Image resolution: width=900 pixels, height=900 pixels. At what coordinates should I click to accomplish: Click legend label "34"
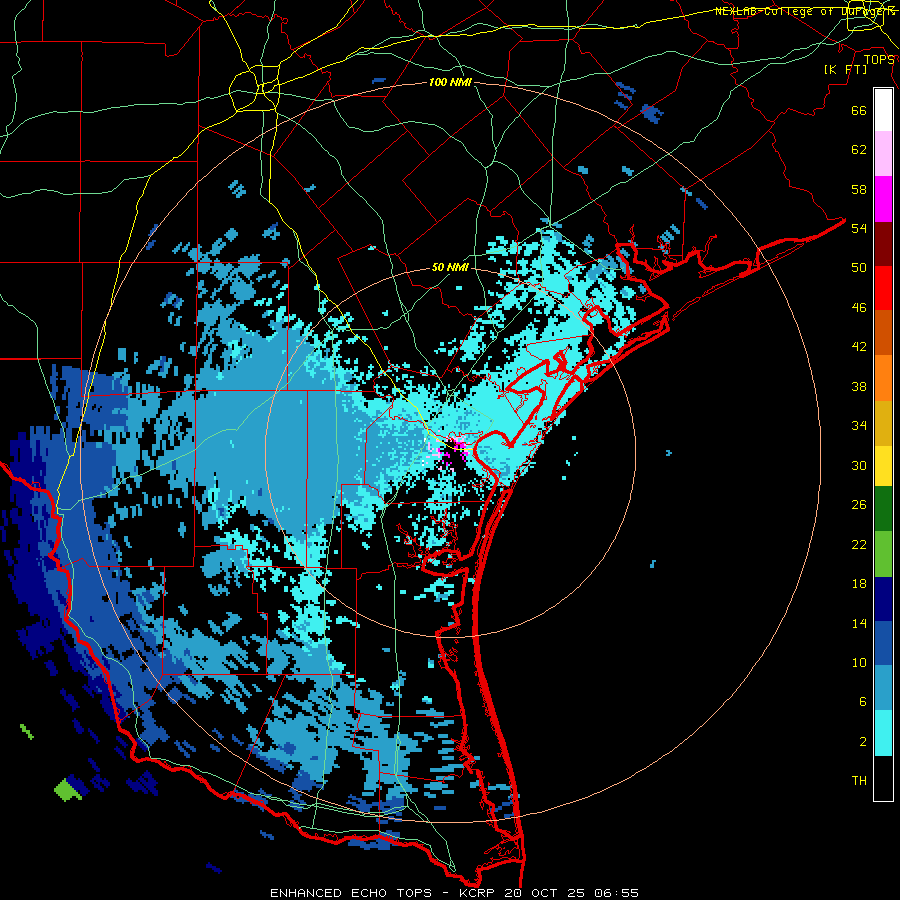[x=859, y=426]
